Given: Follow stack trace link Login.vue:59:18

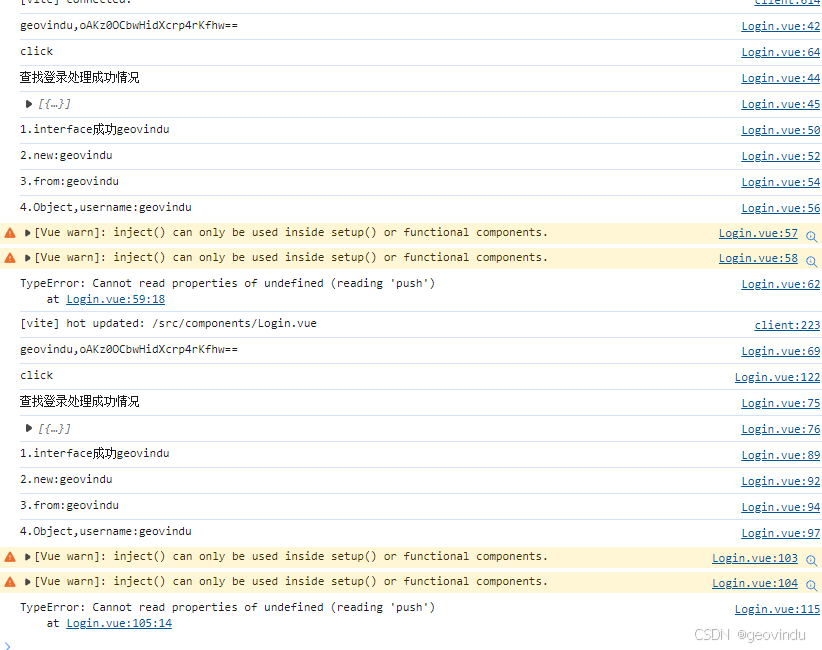Looking at the screenshot, I should pos(115,299).
